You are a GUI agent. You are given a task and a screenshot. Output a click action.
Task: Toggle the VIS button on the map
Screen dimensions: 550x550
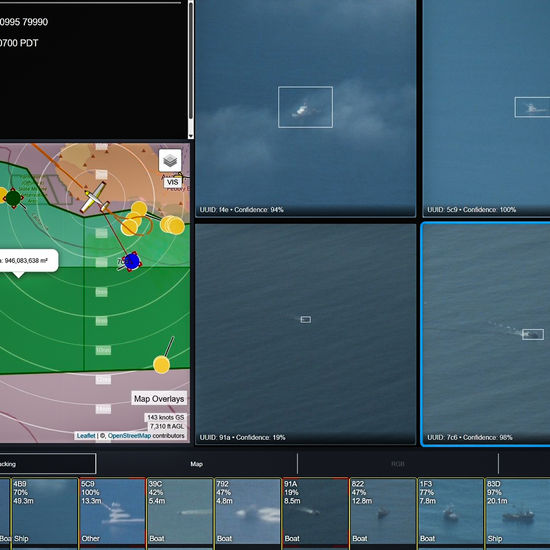pos(172,182)
